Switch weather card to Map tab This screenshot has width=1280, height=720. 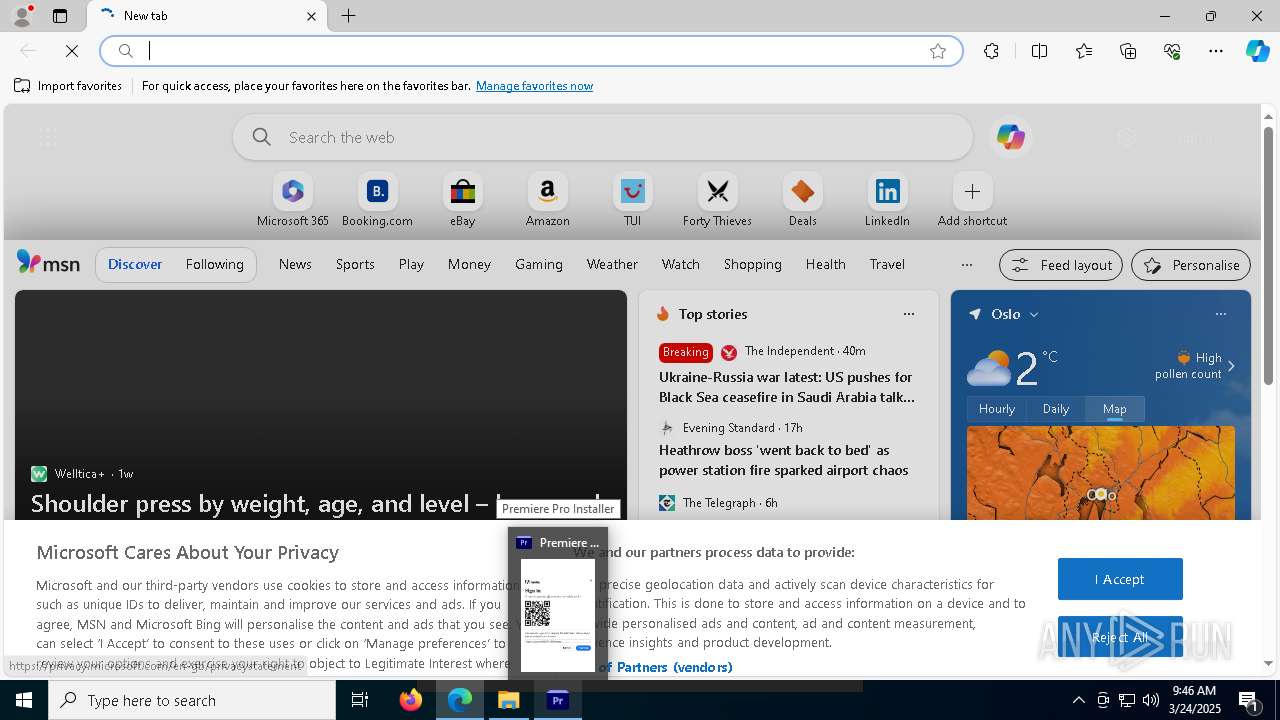(x=1115, y=409)
